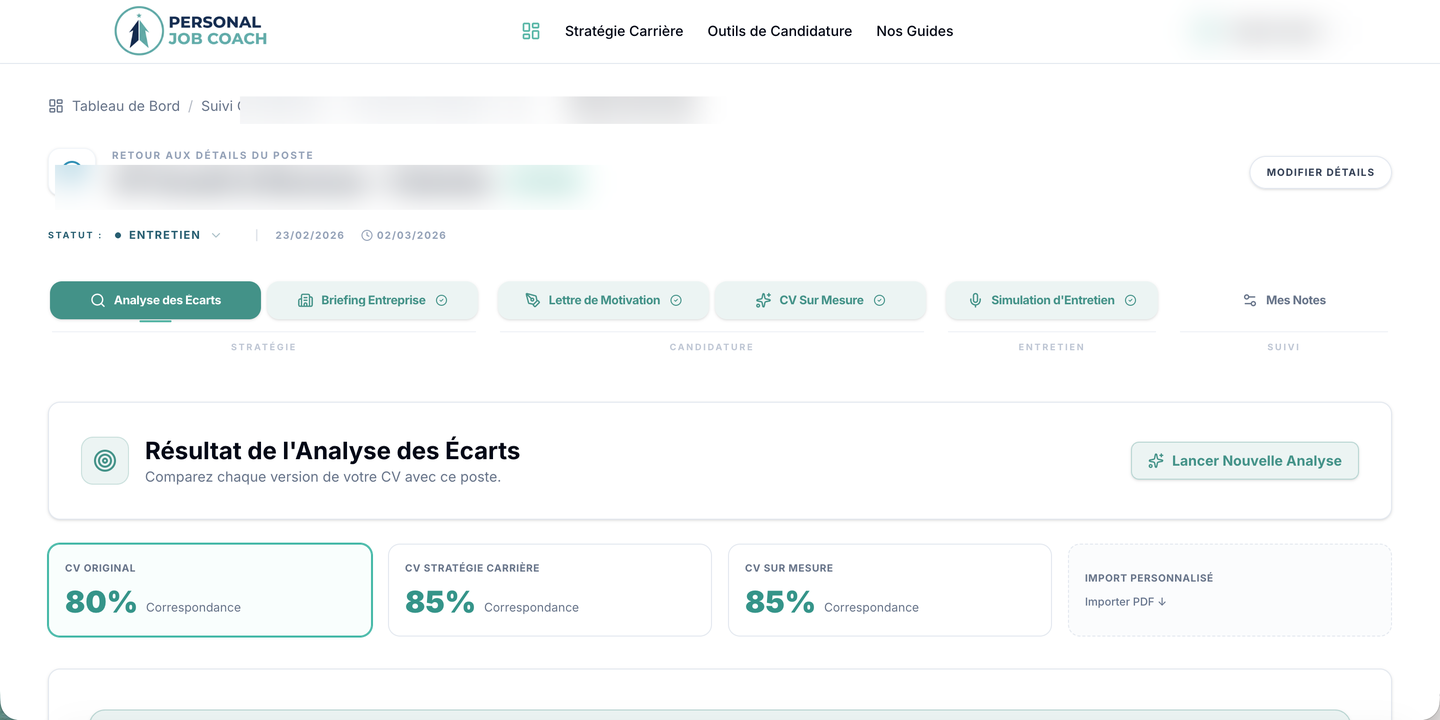Screen dimensions: 1440x720
Task: Open the Nos Guides menu
Action: click(x=915, y=31)
